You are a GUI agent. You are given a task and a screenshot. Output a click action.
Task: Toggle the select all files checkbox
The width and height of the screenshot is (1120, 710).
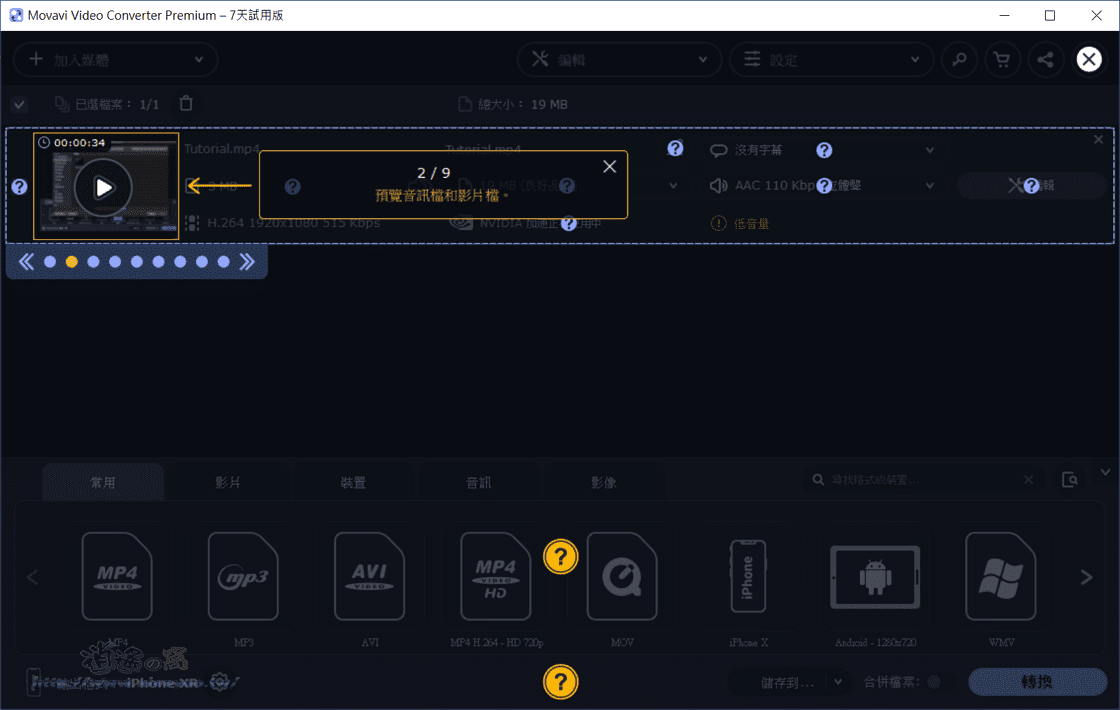tap(19, 104)
